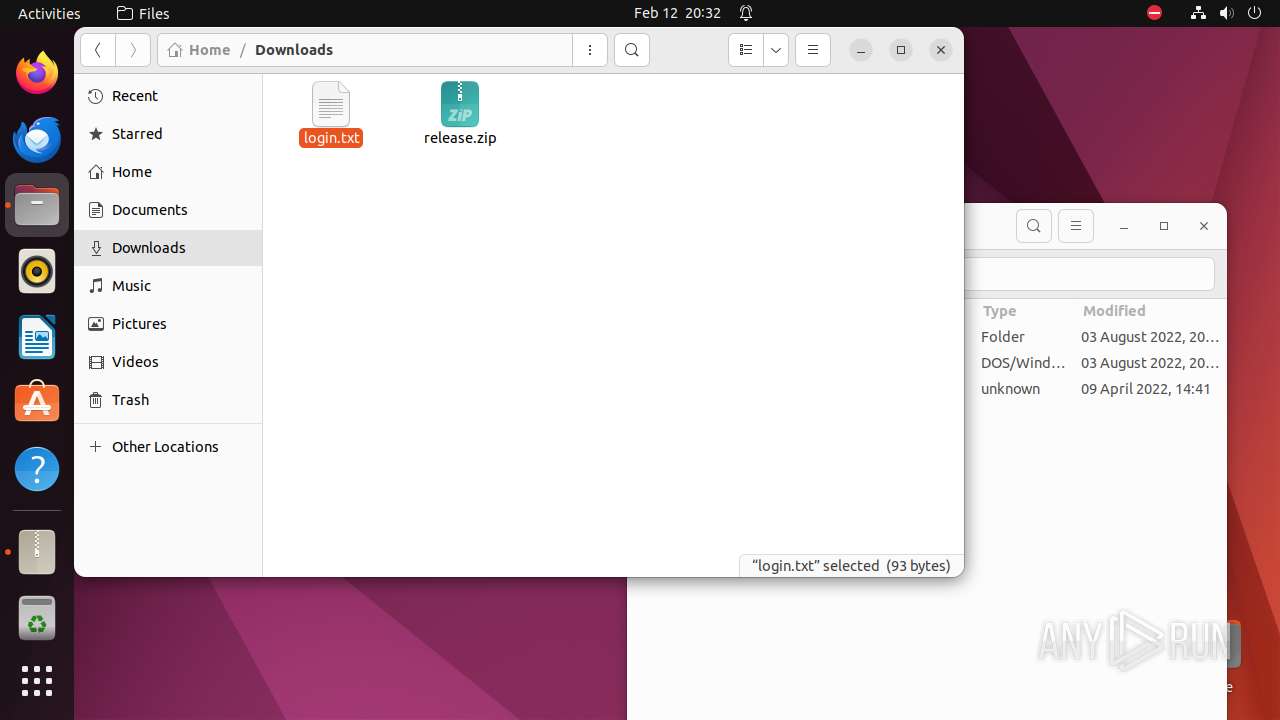Maximize the Archive Manager window
Viewport: 1280px width, 720px height.
point(1164,226)
